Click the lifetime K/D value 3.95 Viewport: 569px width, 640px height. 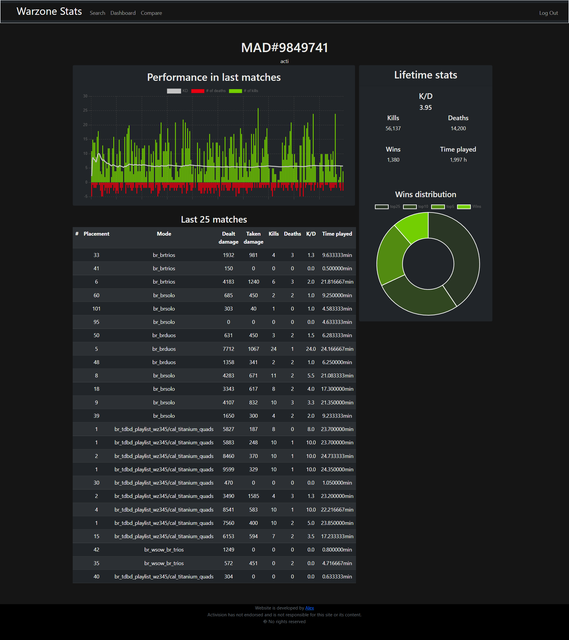click(x=425, y=108)
